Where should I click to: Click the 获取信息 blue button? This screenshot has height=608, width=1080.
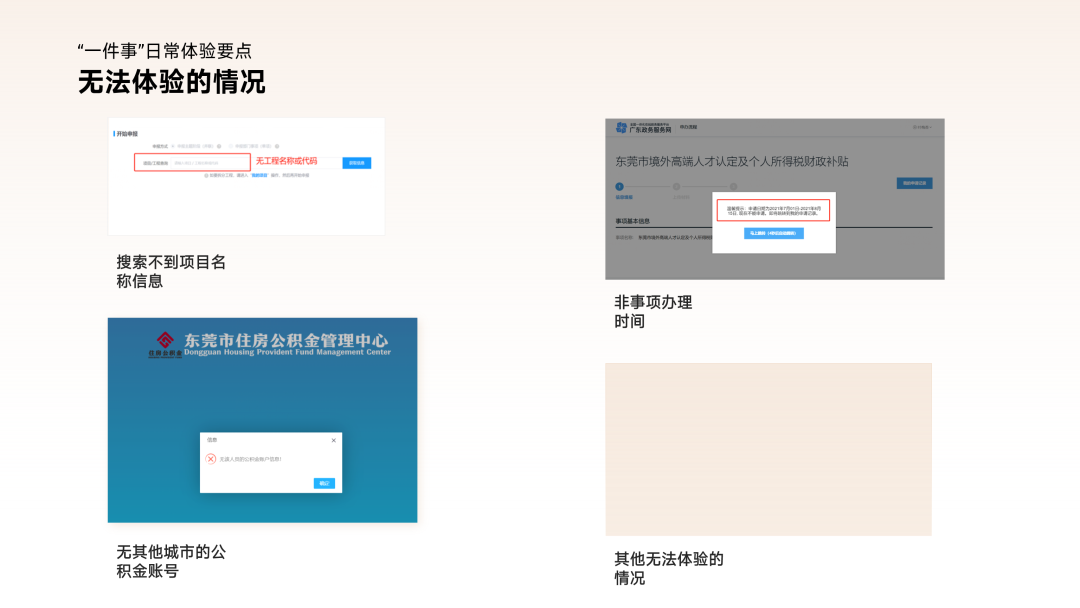click(x=357, y=163)
